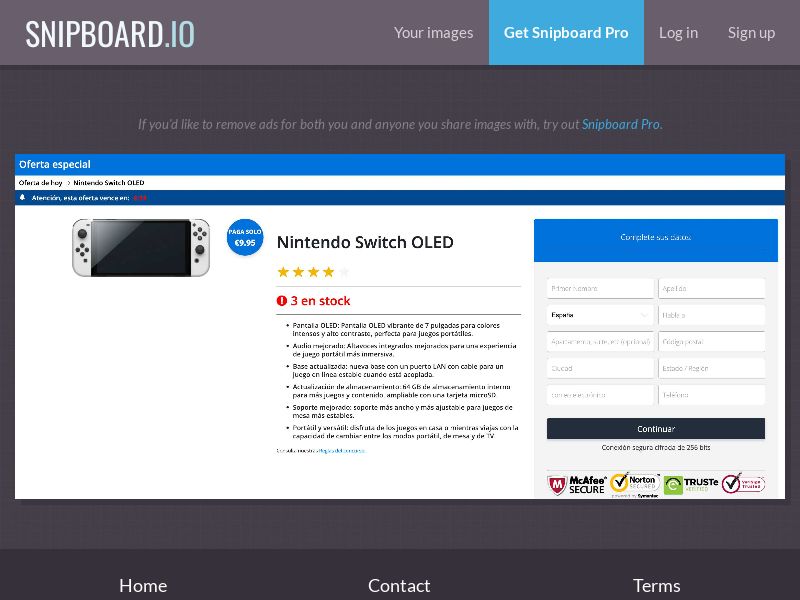Click the Snipboard.io logo
The image size is (800, 600).
click(110, 33)
